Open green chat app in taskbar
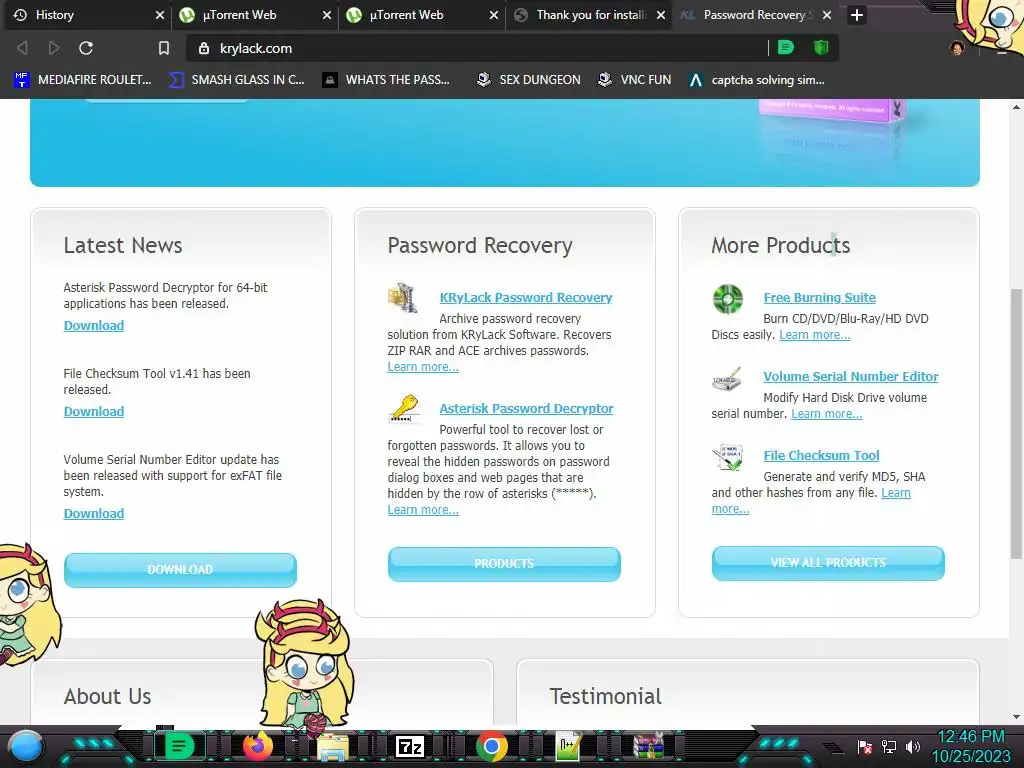 point(179,745)
